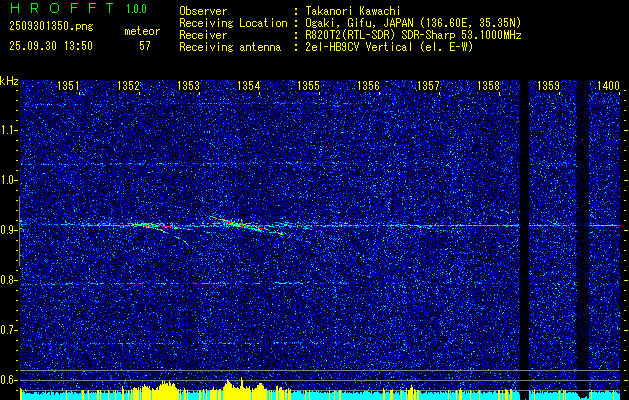The image size is (629, 400).
Task: Click the observer name Takanori Kawachi
Action: coord(351,11)
